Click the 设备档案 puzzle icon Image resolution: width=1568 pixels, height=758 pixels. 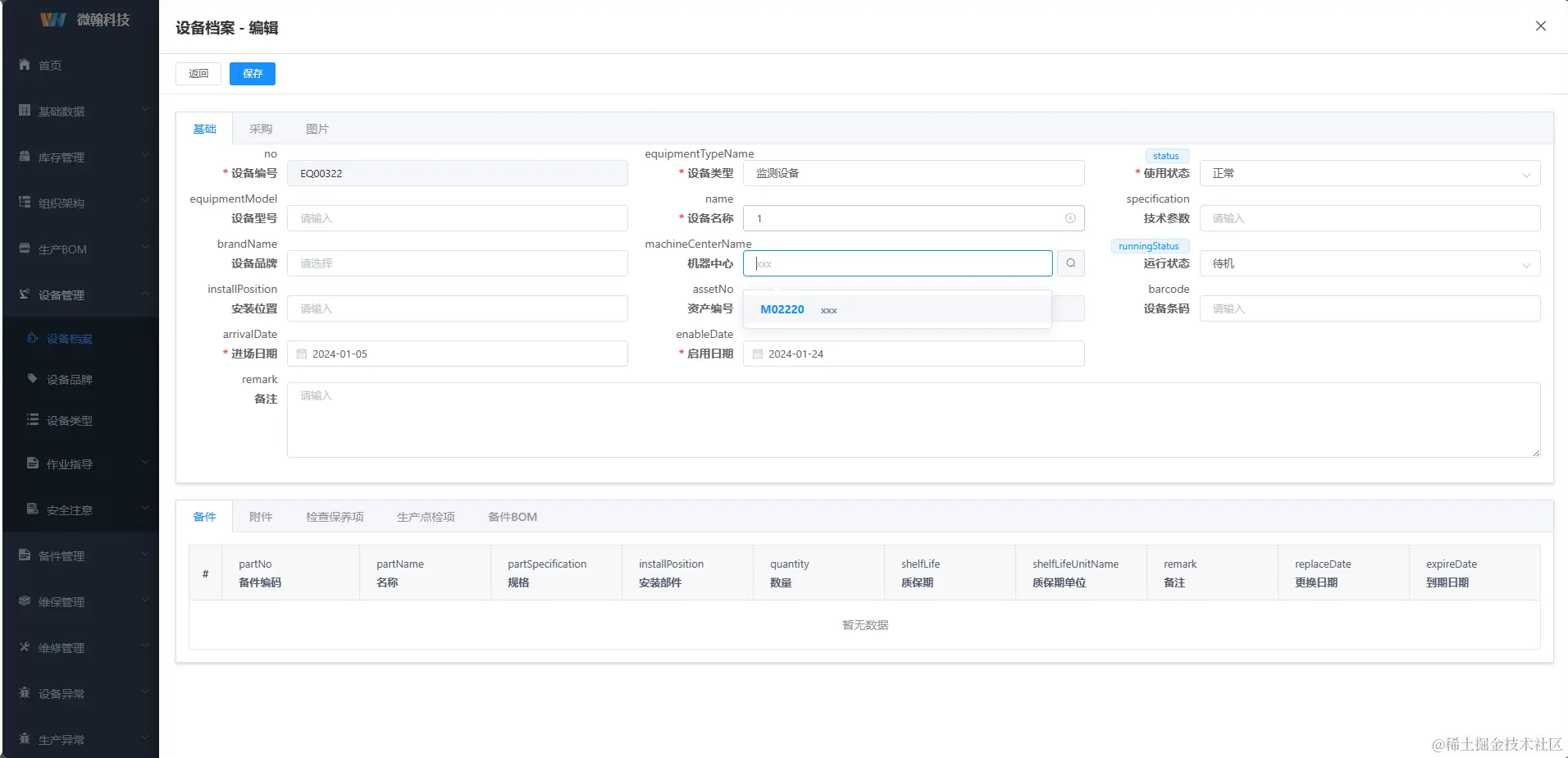[33, 338]
